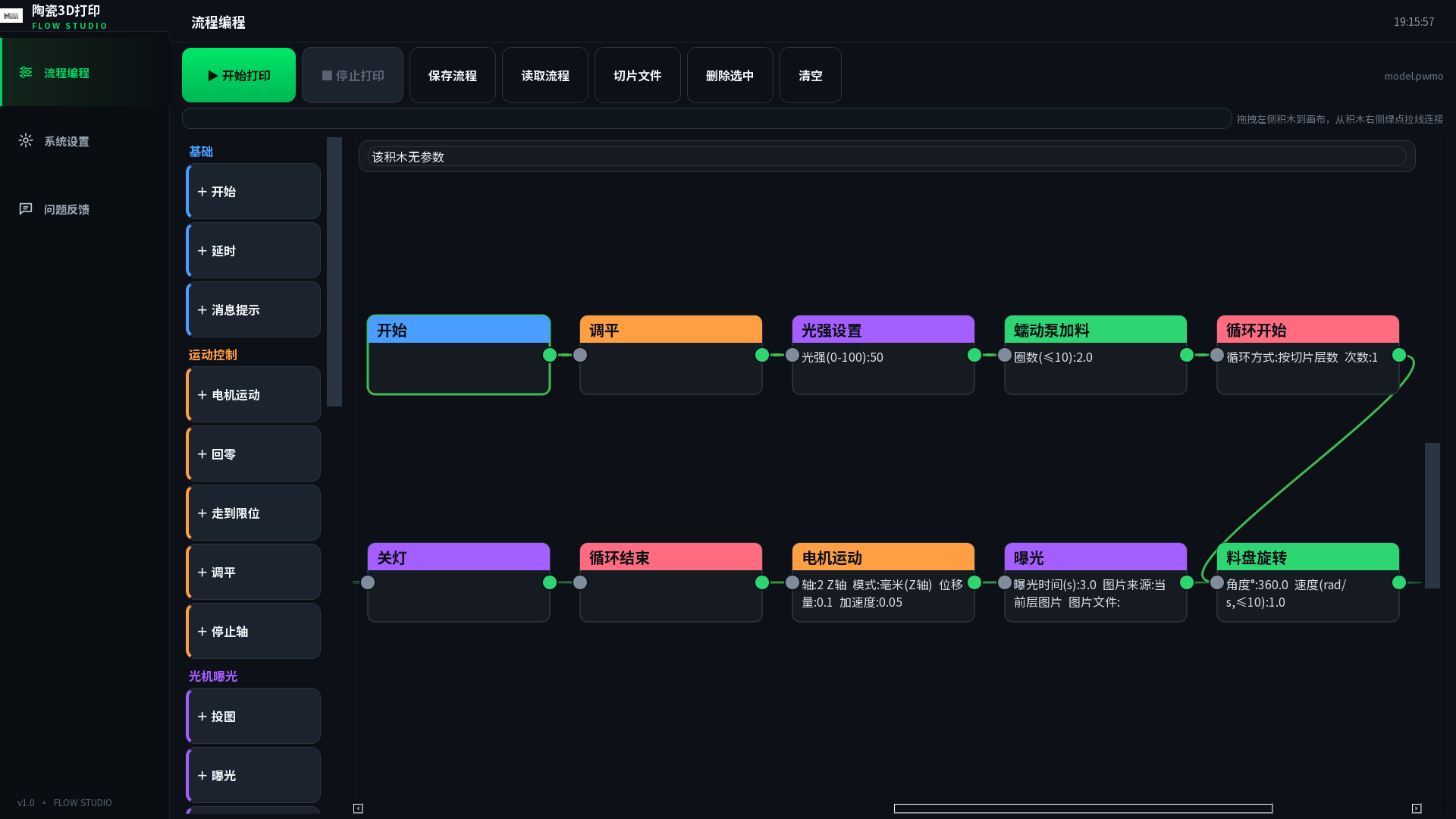Add a 回零 block
Screen dimensions: 1456x819
253,453
